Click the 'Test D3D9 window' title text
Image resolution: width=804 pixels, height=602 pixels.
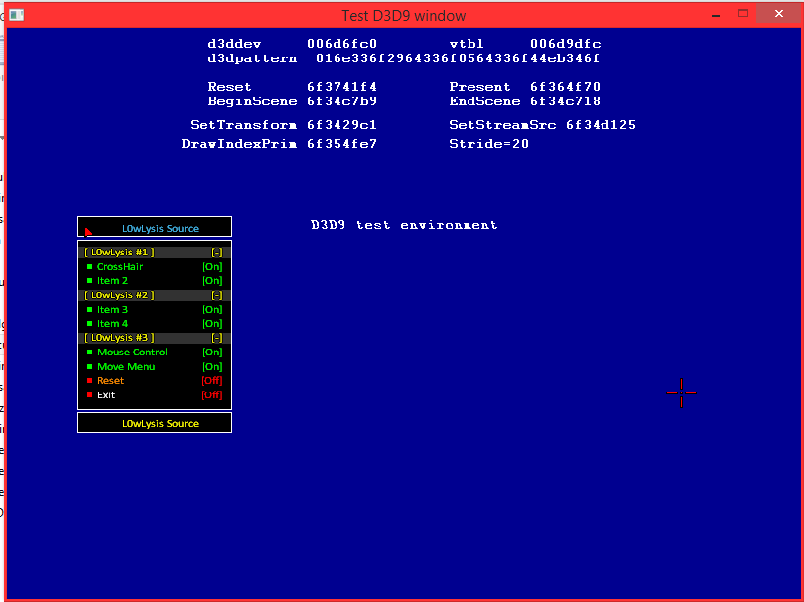[x=404, y=16]
